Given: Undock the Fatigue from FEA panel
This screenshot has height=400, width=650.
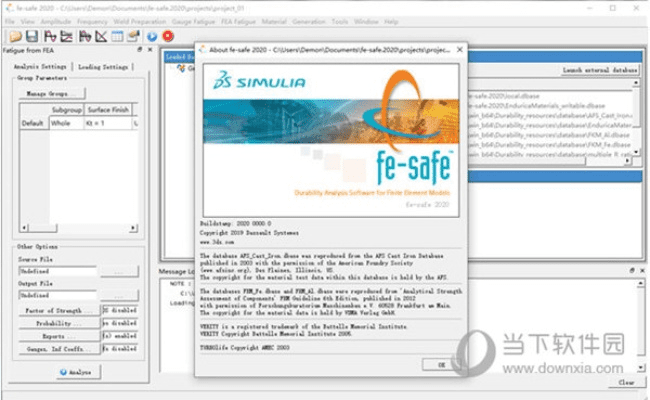Looking at the screenshot, I should coord(139,52).
